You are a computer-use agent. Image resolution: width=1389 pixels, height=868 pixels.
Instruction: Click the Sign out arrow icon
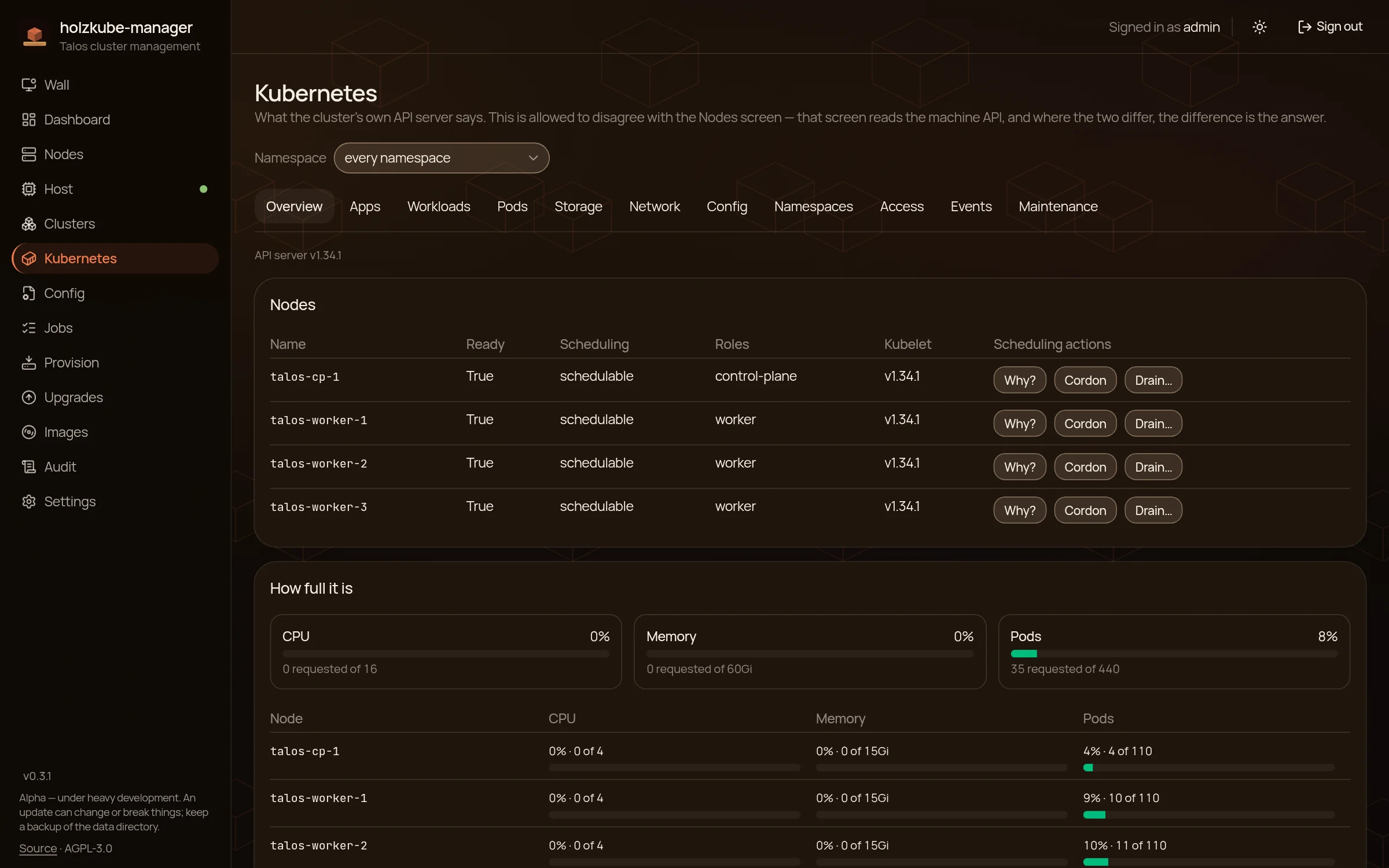[x=1305, y=27]
